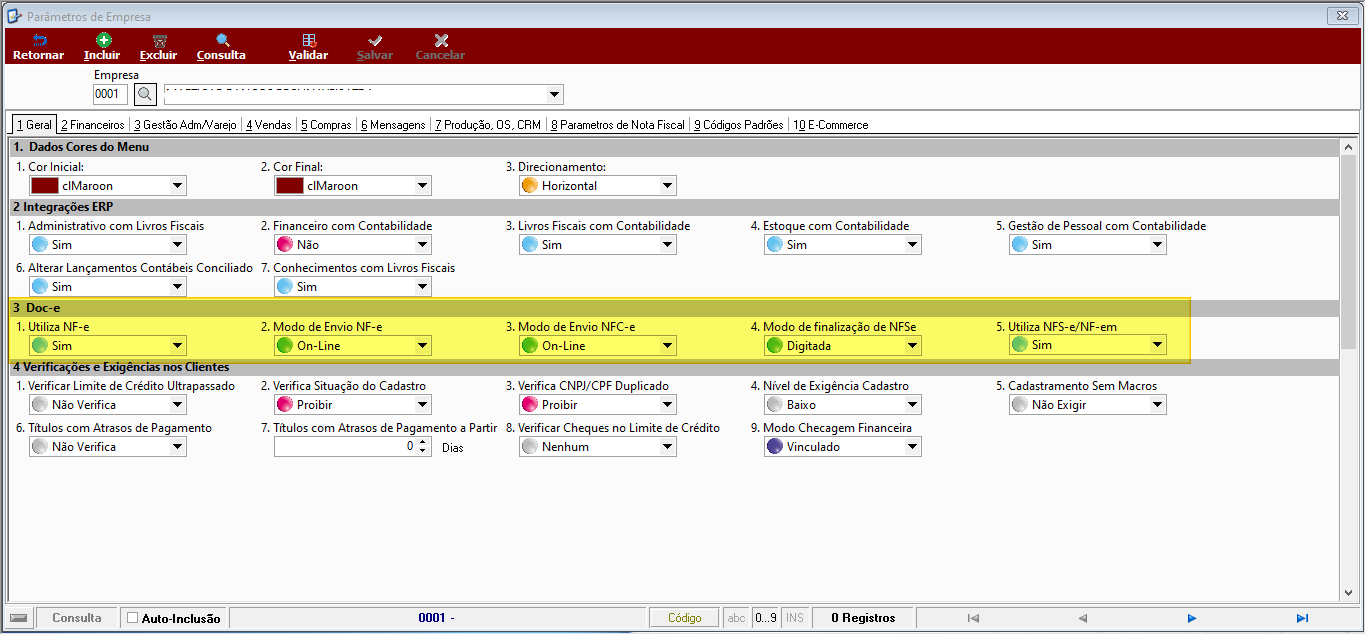Open the Modo de Envio NFC-e dropdown
1366x635 pixels.
click(x=667, y=345)
